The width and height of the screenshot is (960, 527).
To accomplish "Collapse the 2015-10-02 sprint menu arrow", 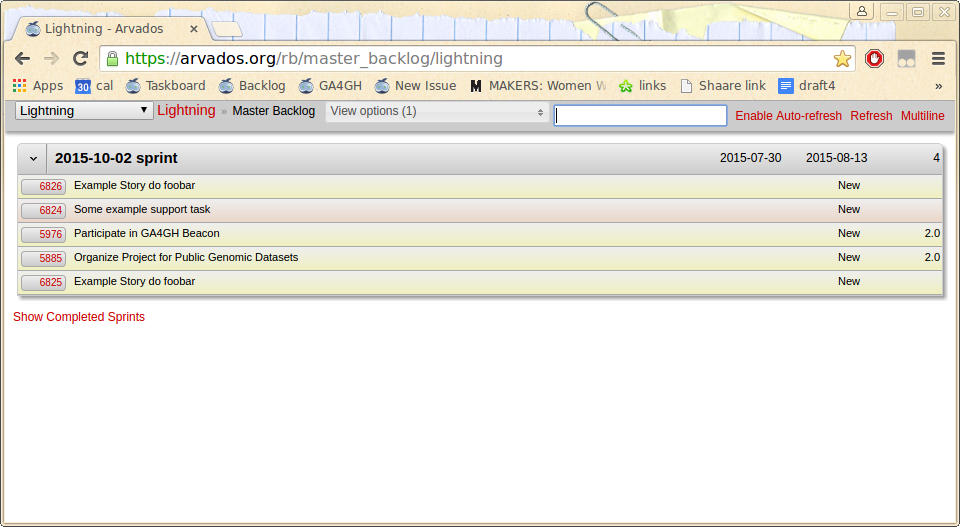I will click(32, 159).
